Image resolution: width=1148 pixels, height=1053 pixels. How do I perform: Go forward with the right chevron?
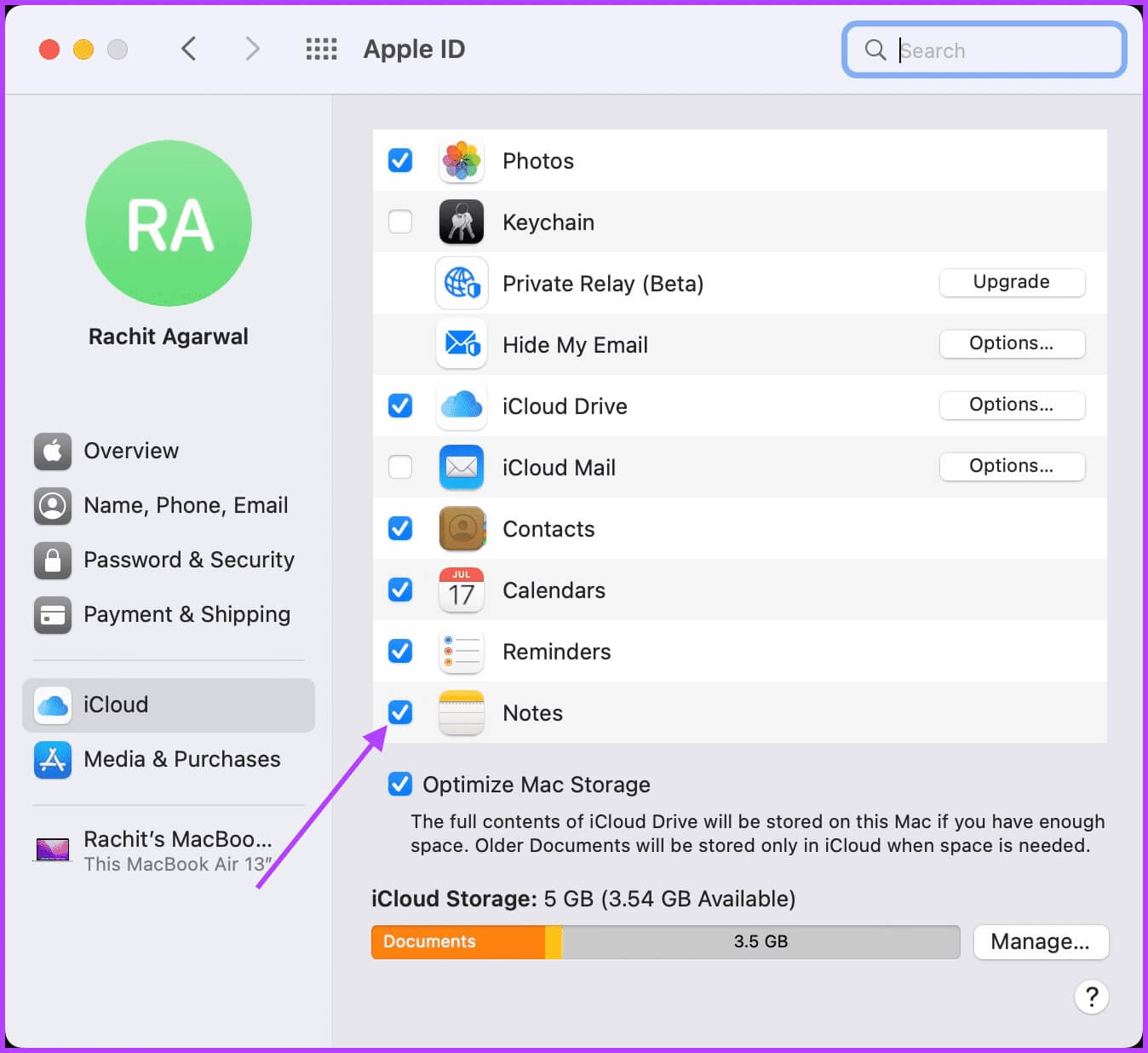(x=252, y=49)
